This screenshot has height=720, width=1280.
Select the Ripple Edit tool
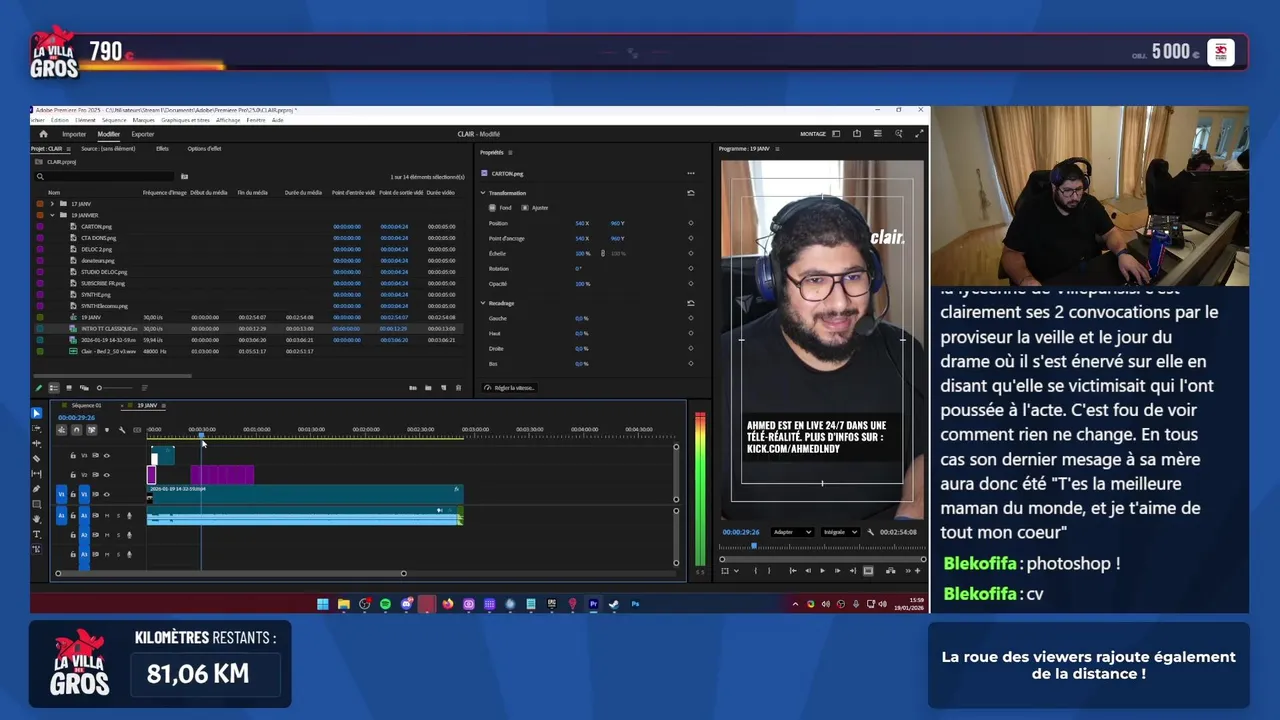[37, 443]
